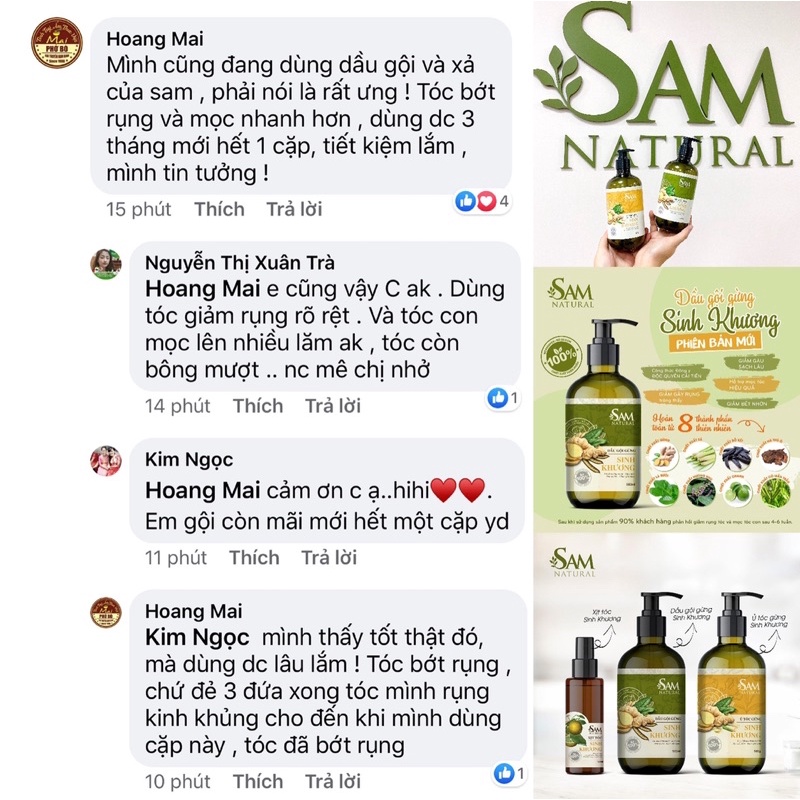The width and height of the screenshot is (800, 800).
Task: Open Hoang Mai's round profile avatar at top
Action: point(57,43)
